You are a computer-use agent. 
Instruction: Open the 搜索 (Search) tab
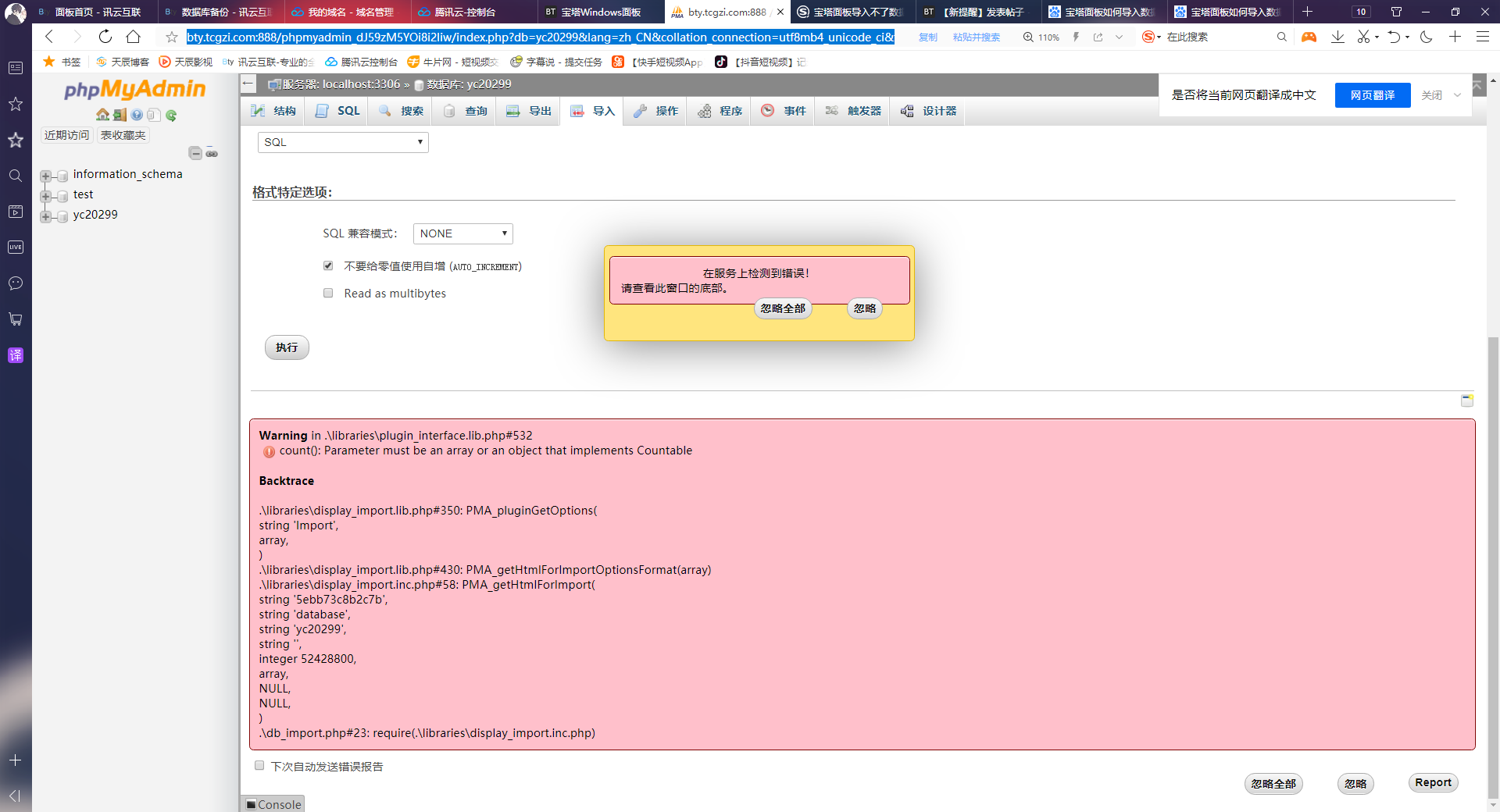click(401, 111)
